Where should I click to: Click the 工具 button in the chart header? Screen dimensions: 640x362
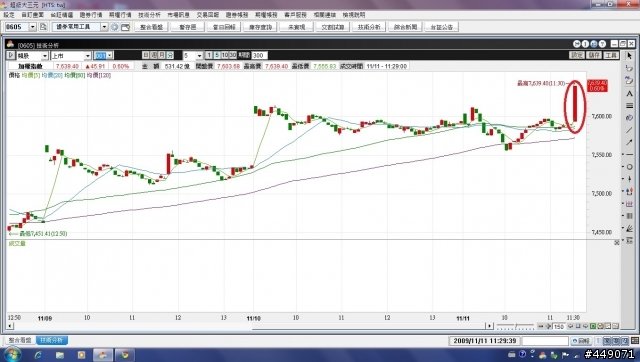click(x=611, y=55)
